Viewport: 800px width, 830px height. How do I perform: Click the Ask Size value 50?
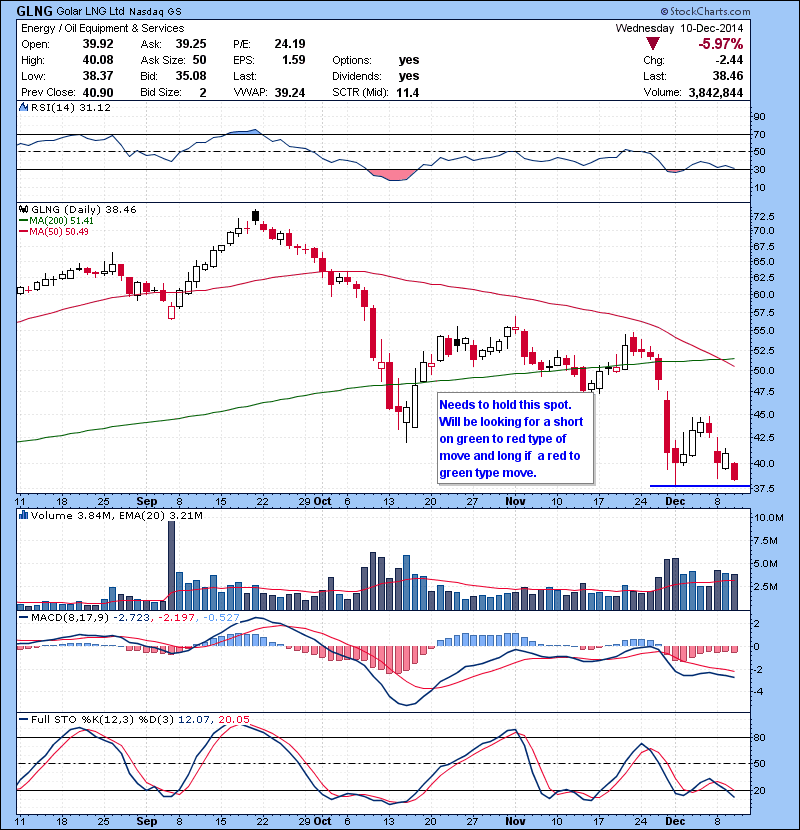click(x=200, y=60)
